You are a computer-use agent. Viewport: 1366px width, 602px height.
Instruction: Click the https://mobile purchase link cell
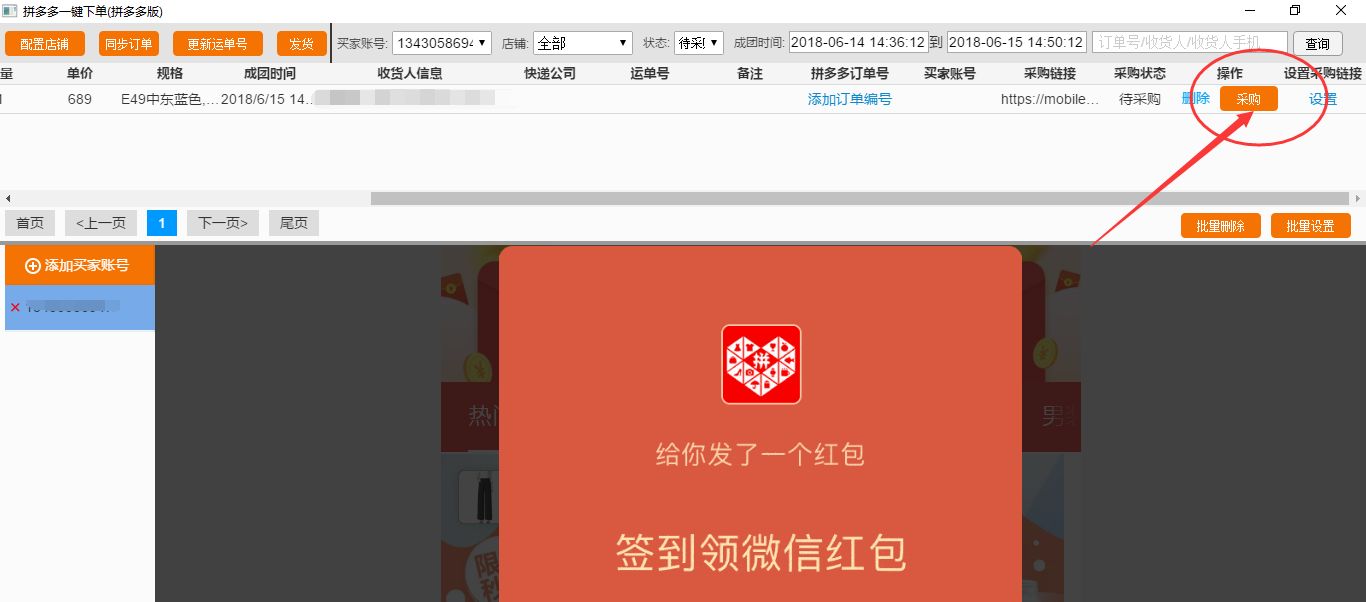point(1050,99)
